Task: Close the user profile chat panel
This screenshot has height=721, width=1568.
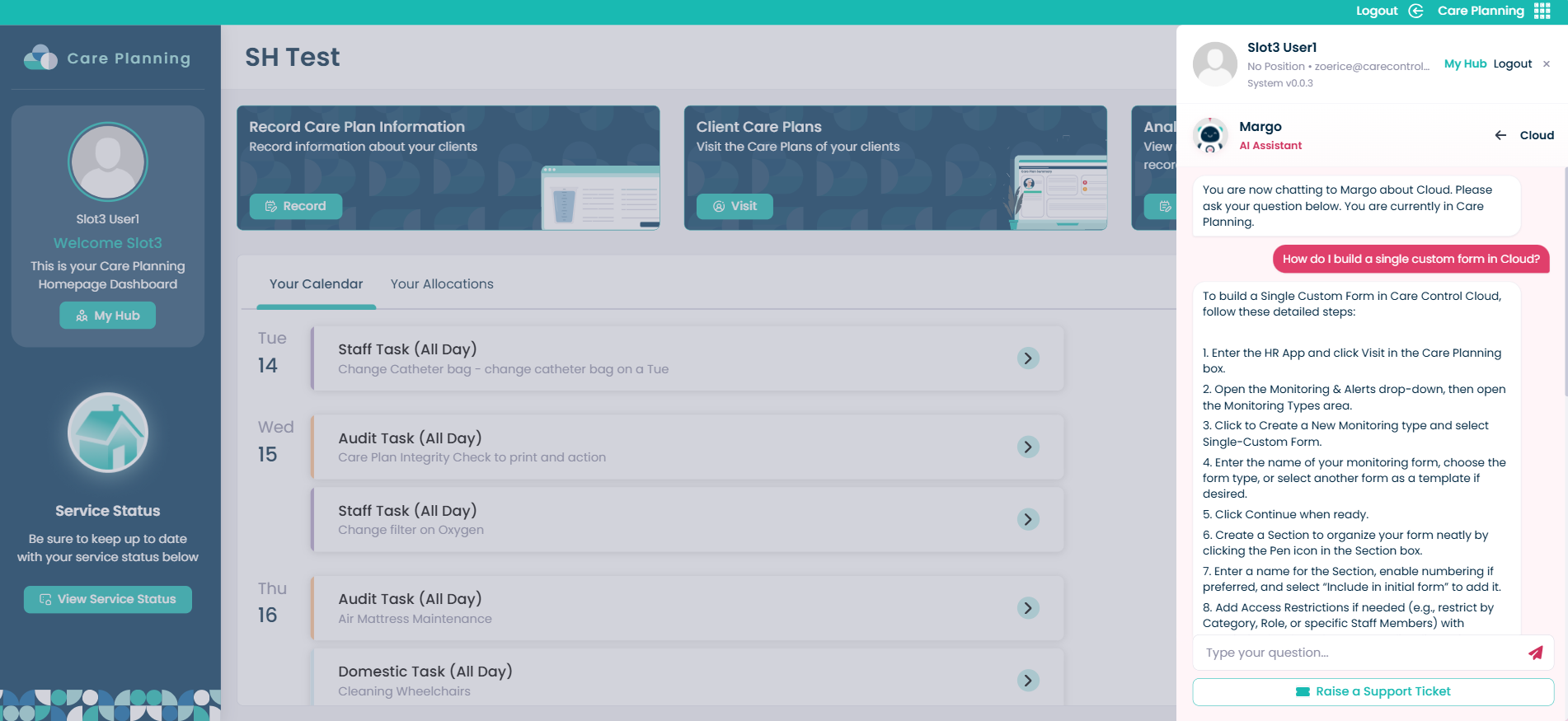Action: (1547, 64)
